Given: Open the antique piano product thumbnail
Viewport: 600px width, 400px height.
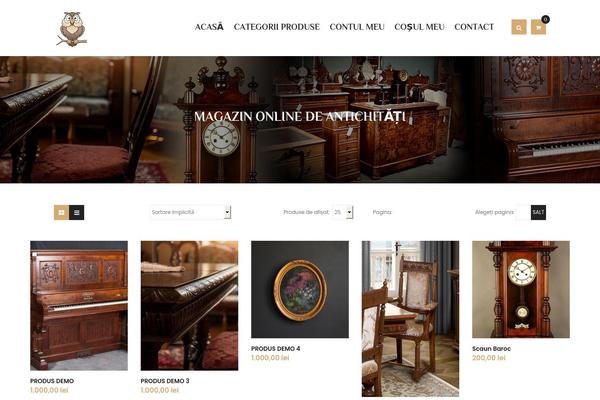Looking at the screenshot, I should pyautogui.click(x=79, y=305).
